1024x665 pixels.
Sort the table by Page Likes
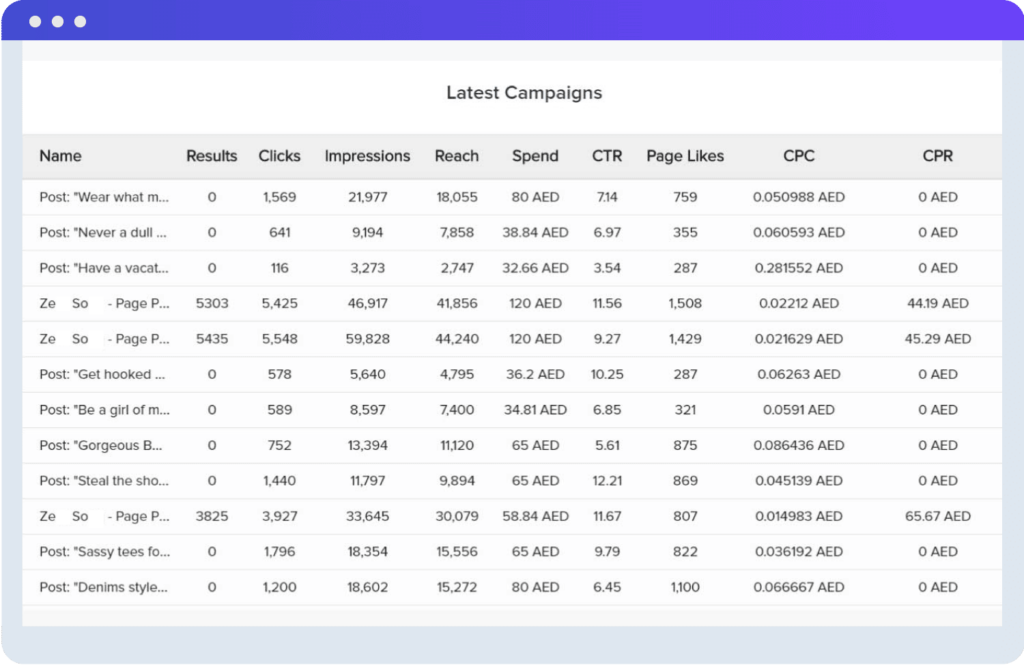pos(685,156)
